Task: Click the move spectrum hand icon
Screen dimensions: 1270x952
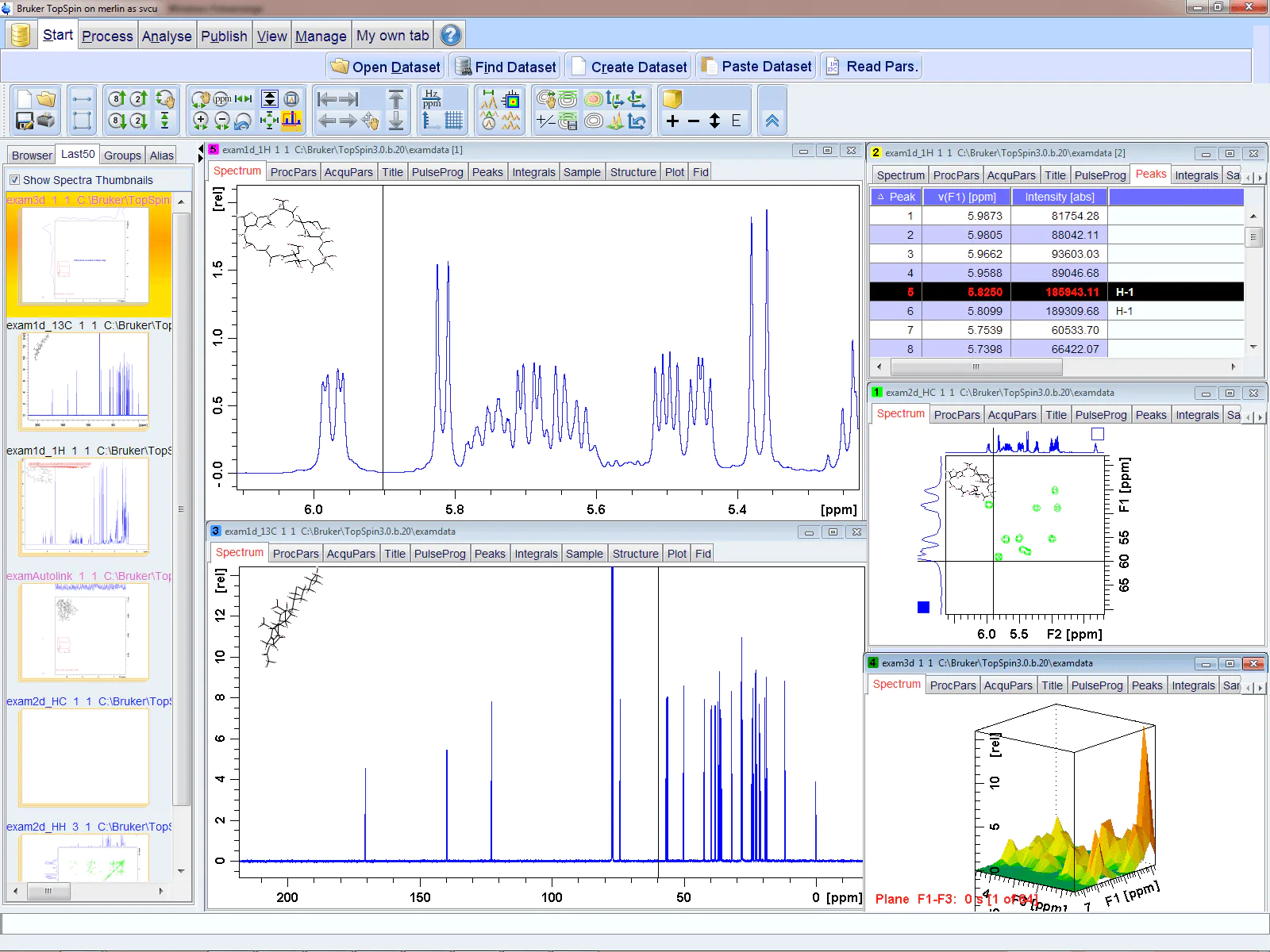Action: [370, 121]
